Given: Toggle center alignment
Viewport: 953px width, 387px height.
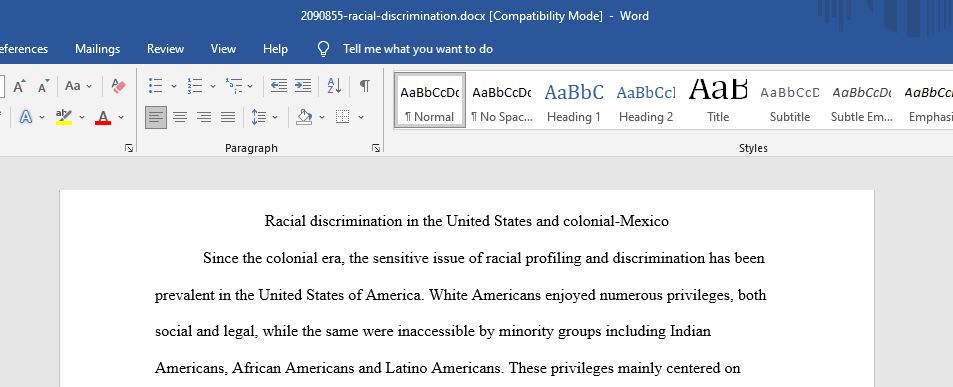Looking at the screenshot, I should 180,117.
